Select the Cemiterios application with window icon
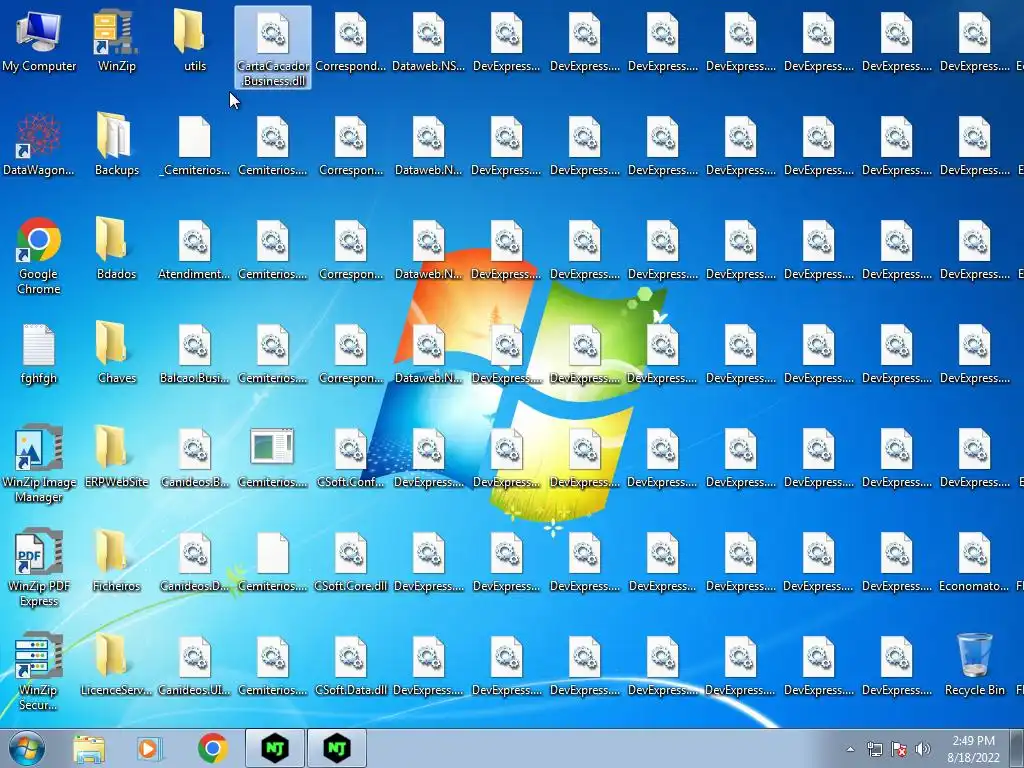 coord(272,456)
